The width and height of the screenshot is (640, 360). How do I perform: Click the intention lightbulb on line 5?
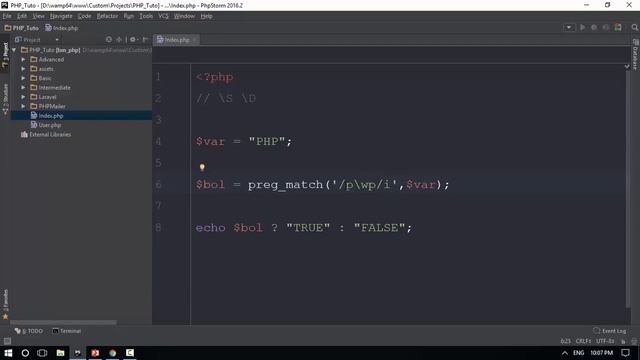[x=202, y=167]
